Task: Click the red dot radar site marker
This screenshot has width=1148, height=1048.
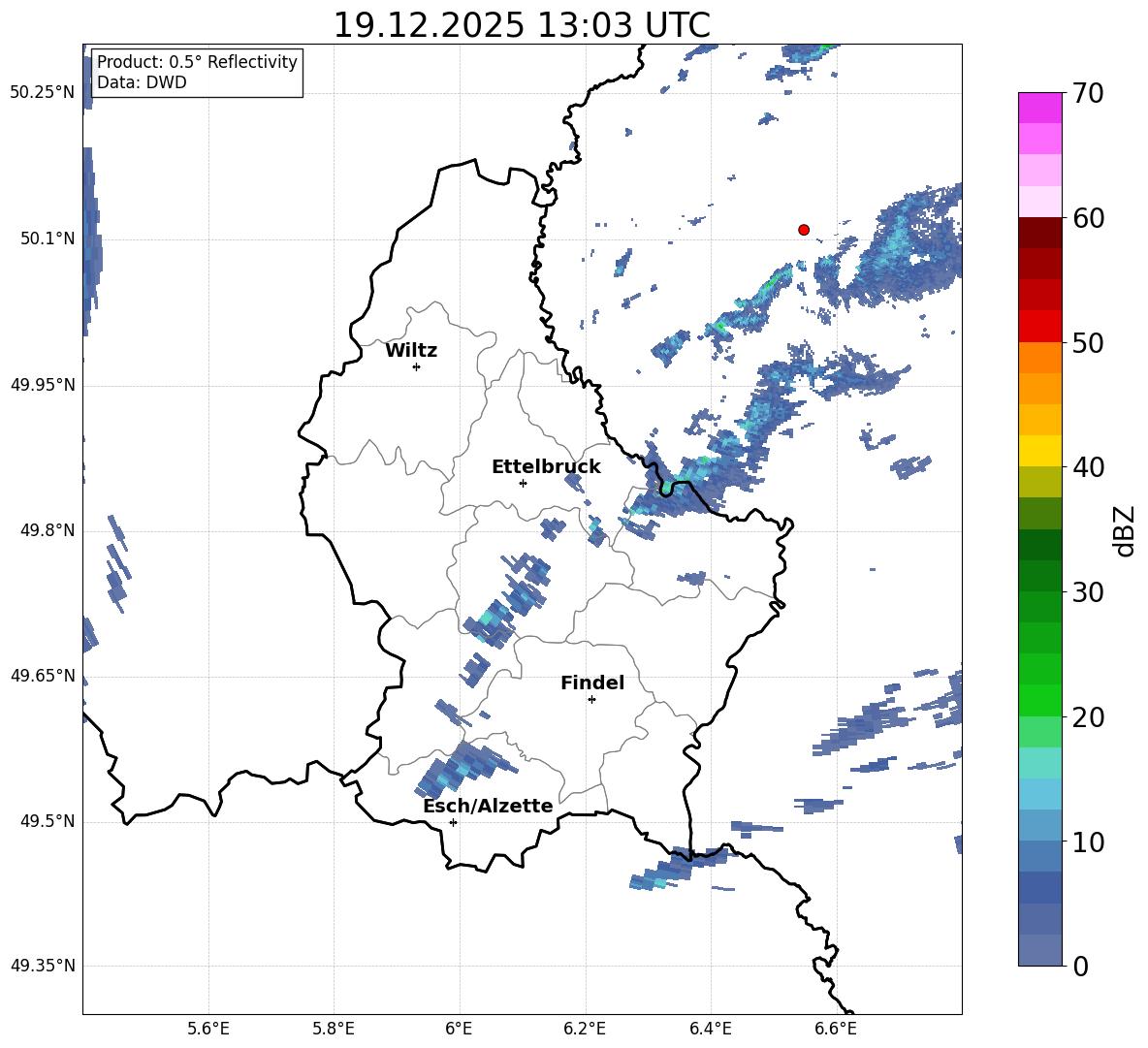Action: click(x=804, y=230)
